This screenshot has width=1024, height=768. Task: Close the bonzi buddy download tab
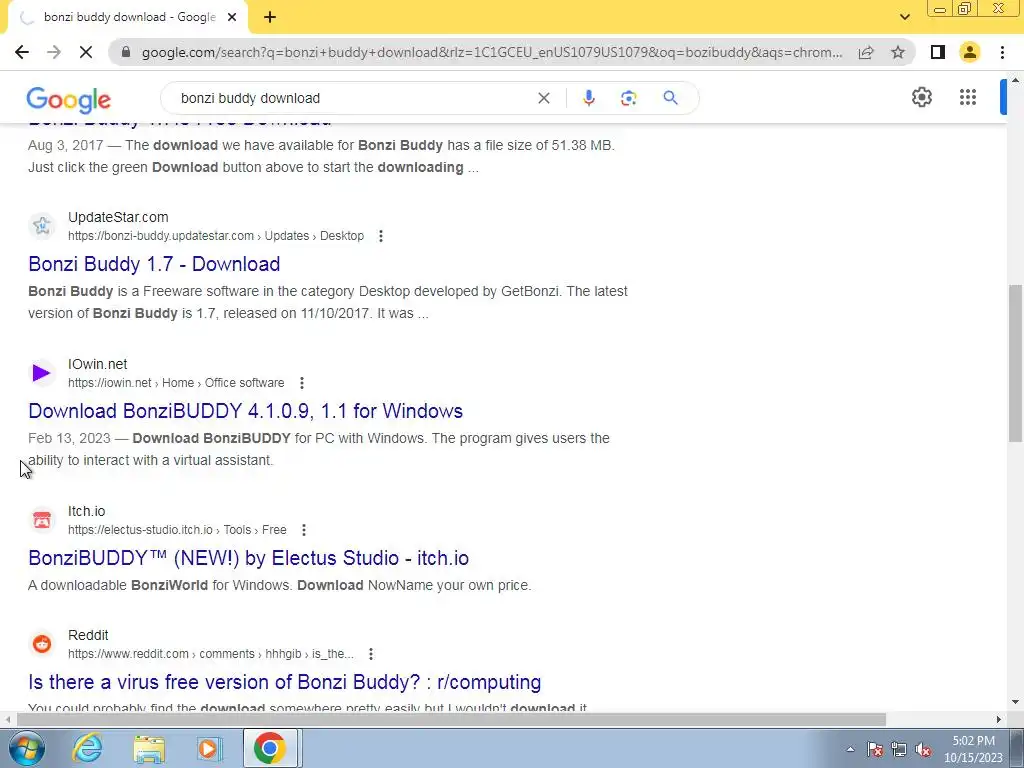(x=232, y=17)
